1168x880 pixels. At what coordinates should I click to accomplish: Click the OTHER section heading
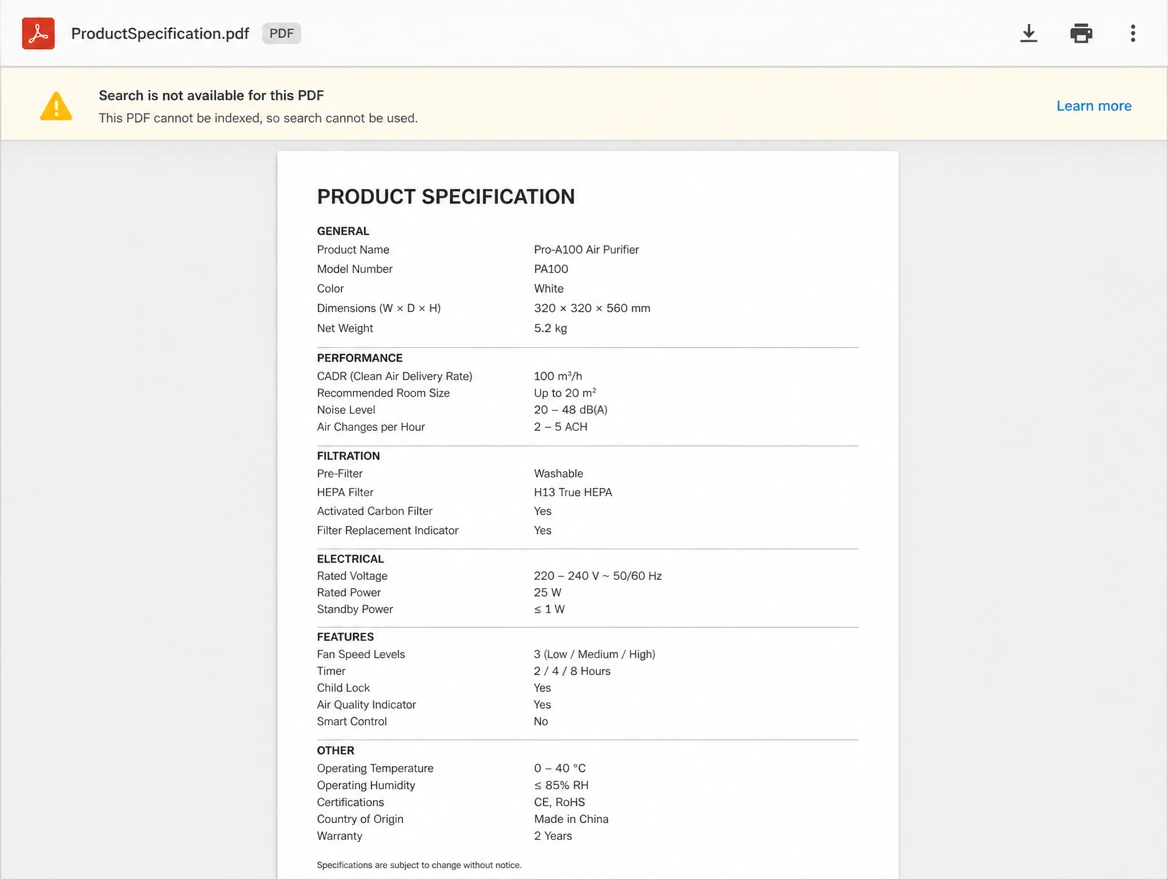(x=335, y=751)
